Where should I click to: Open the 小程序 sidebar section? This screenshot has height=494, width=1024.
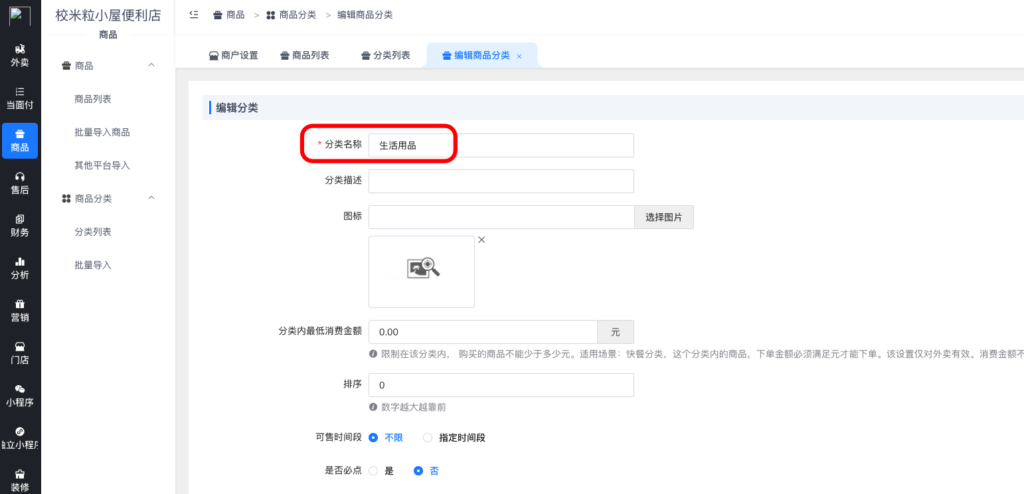click(20, 395)
